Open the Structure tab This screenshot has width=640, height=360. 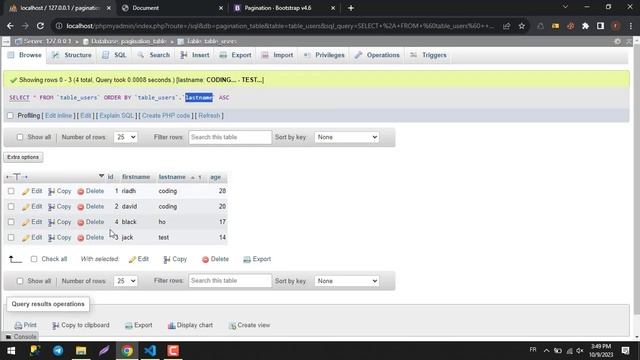pyautogui.click(x=71, y=55)
